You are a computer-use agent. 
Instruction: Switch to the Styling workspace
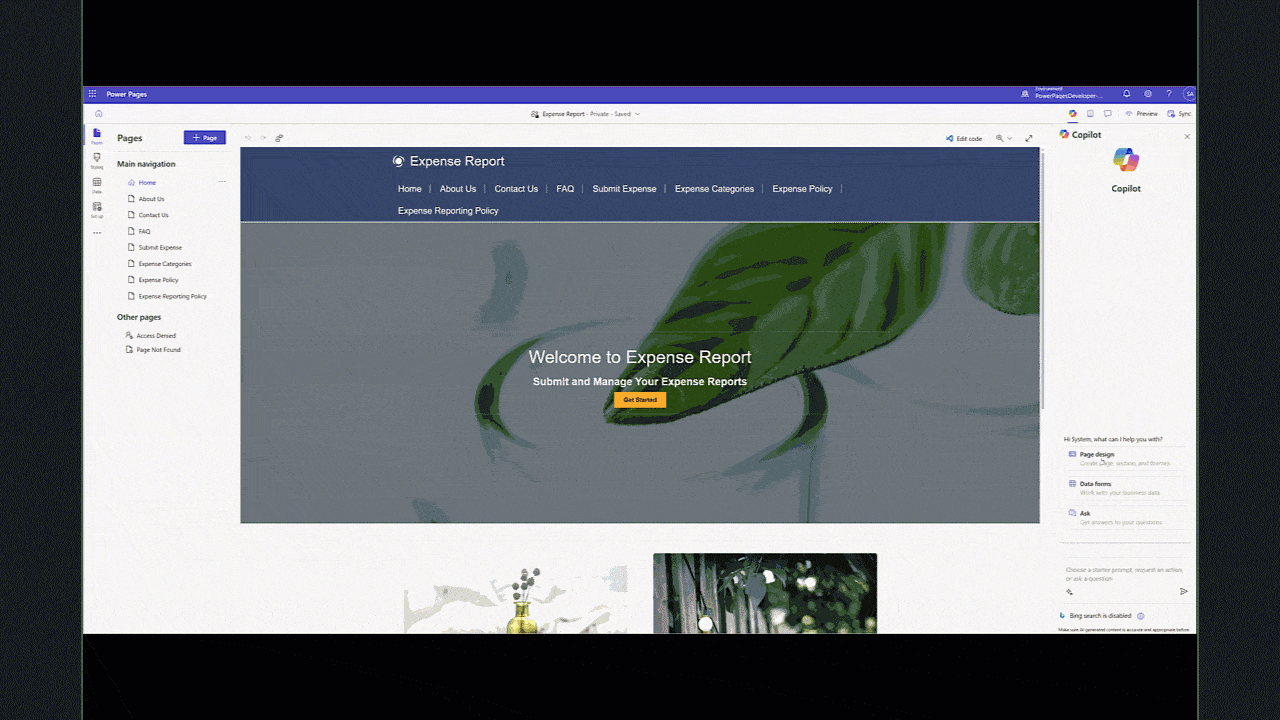pyautogui.click(x=97, y=159)
